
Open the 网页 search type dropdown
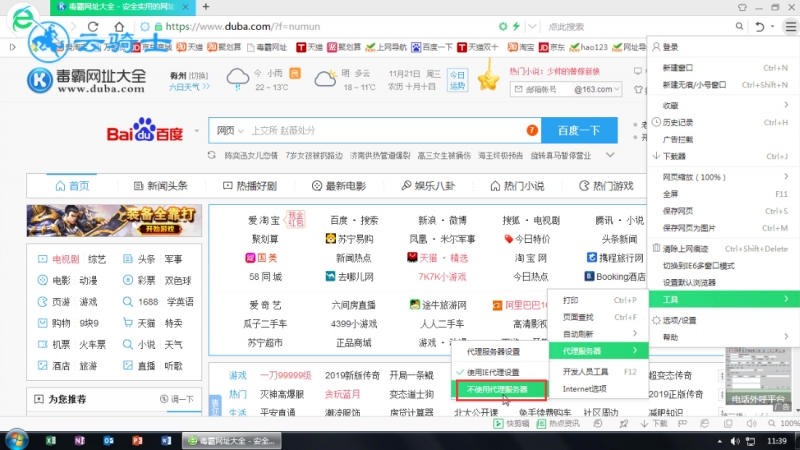(230, 131)
